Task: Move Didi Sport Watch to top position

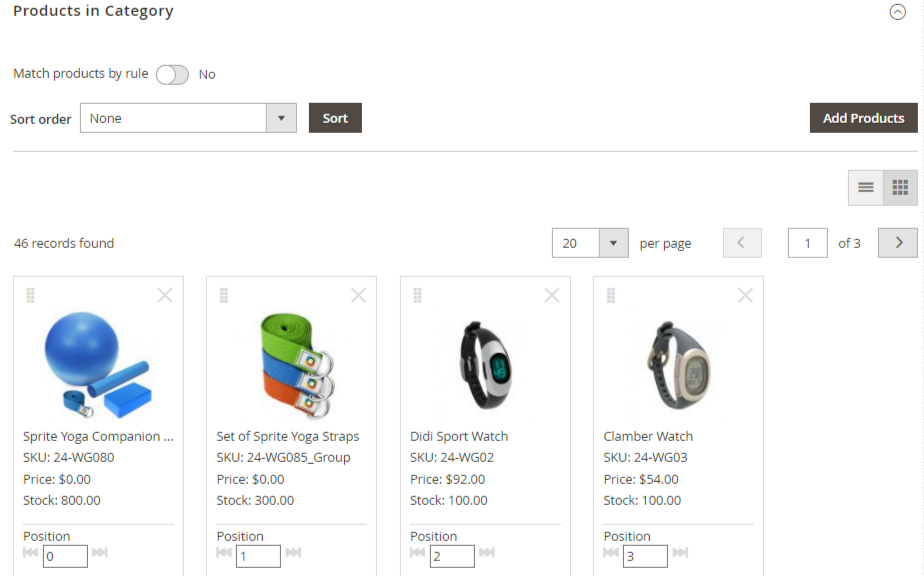Action: click(x=417, y=552)
